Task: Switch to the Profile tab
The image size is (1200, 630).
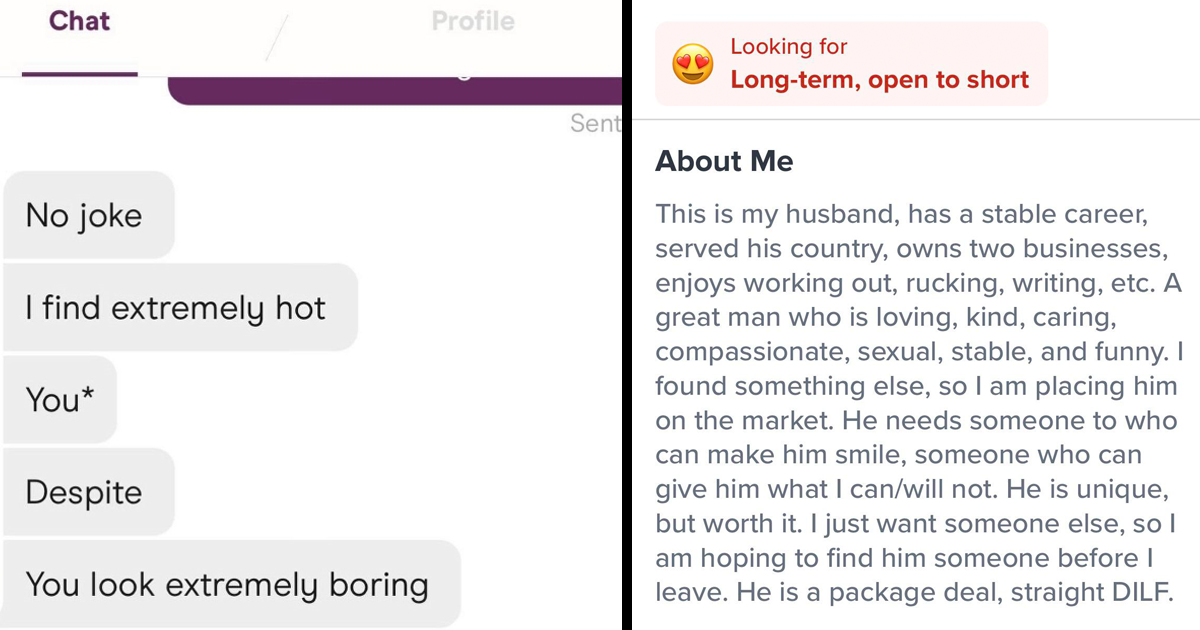Action: point(472,21)
